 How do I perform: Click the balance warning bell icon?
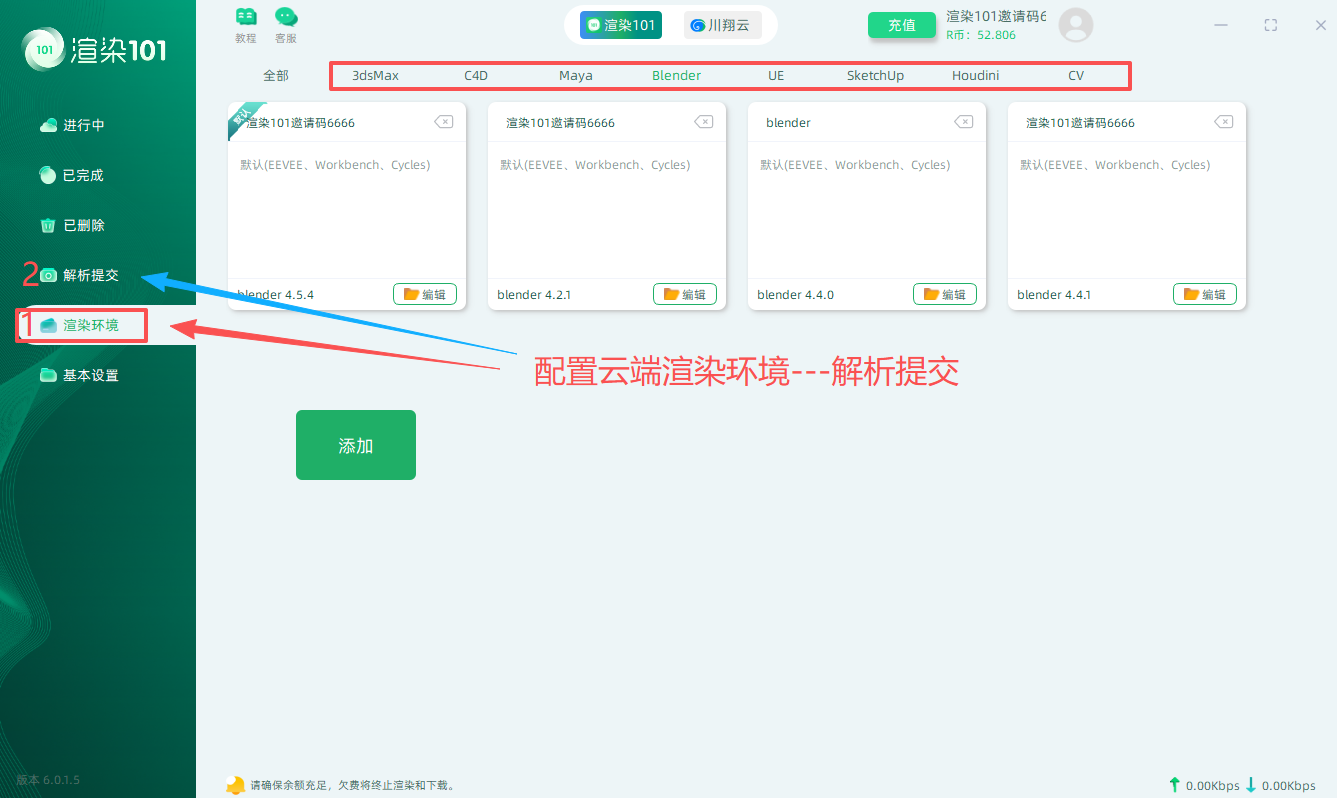click(x=235, y=785)
